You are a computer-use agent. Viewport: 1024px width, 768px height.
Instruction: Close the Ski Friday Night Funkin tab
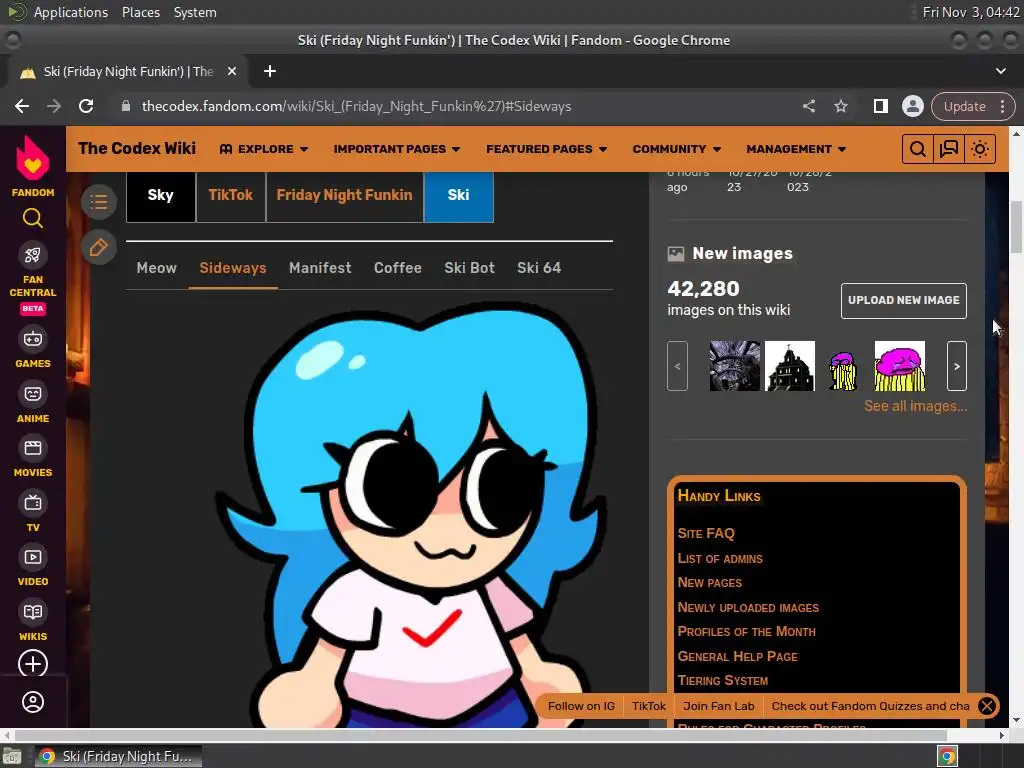pyautogui.click(x=232, y=71)
